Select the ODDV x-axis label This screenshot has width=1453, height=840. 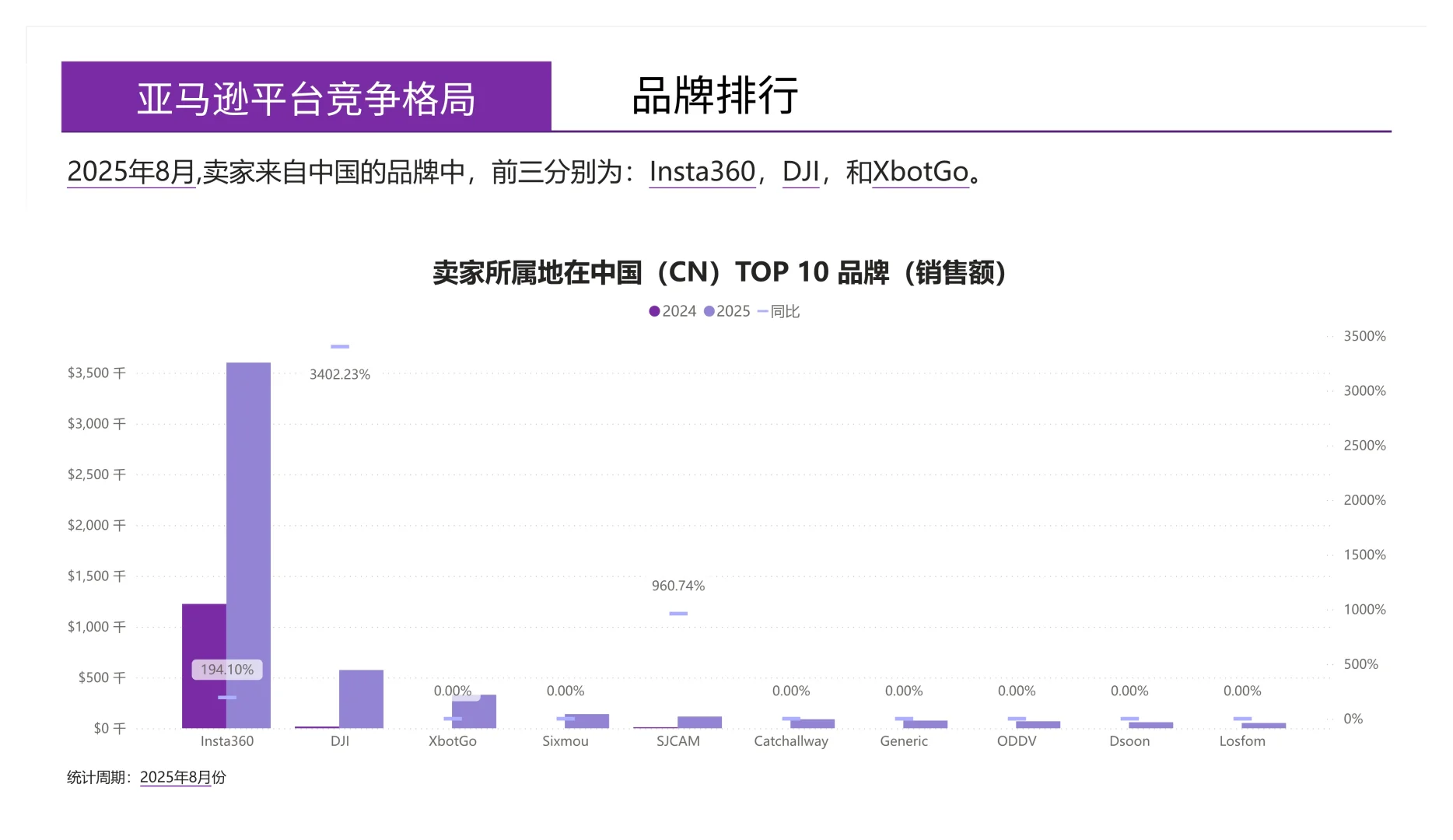tap(1017, 741)
